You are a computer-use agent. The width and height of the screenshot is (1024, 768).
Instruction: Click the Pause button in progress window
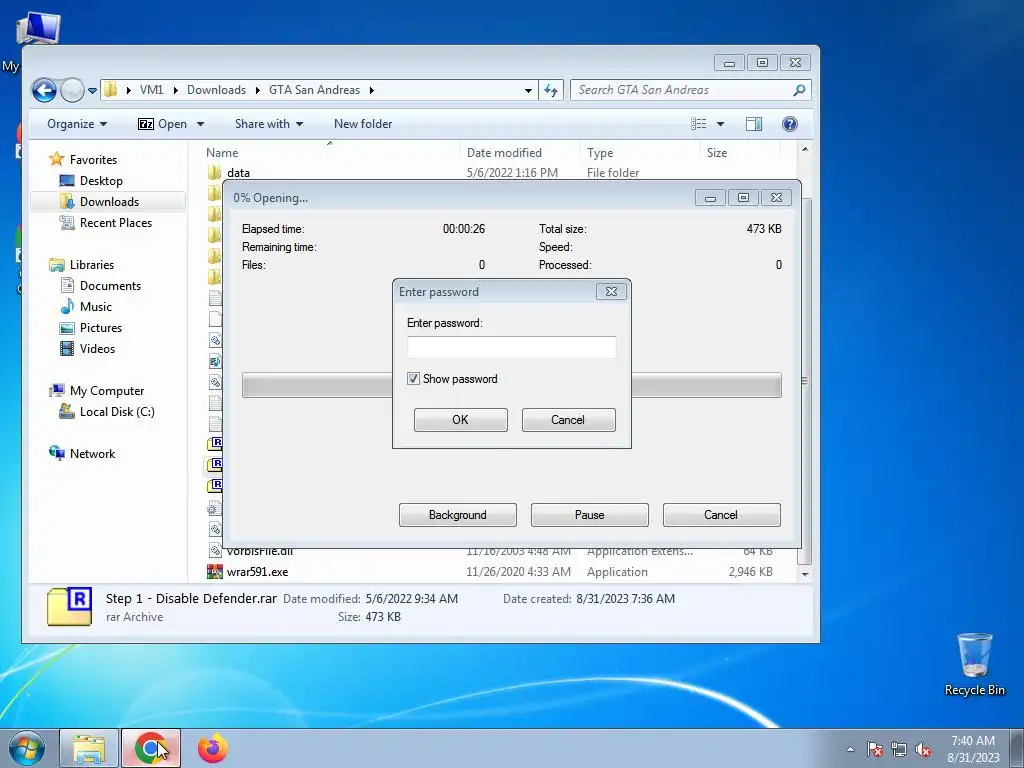590,515
